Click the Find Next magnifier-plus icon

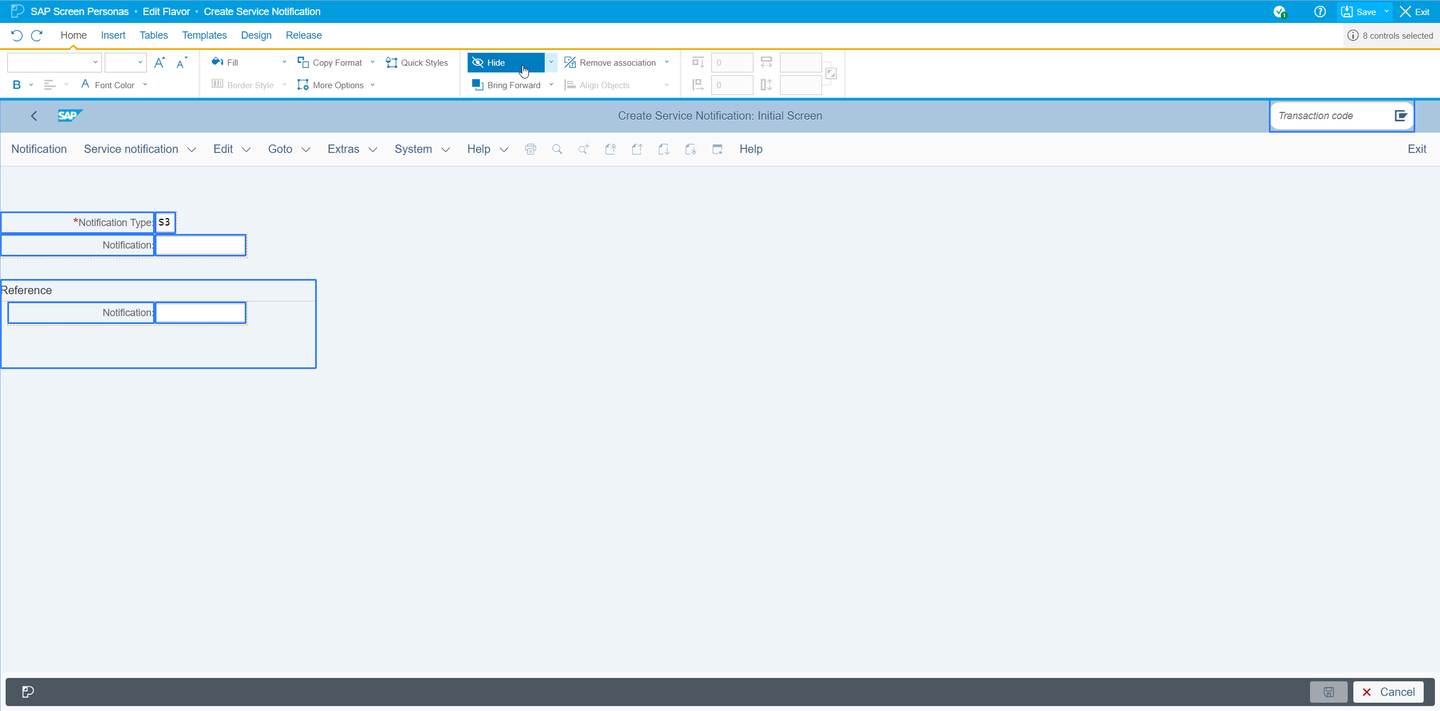point(584,149)
